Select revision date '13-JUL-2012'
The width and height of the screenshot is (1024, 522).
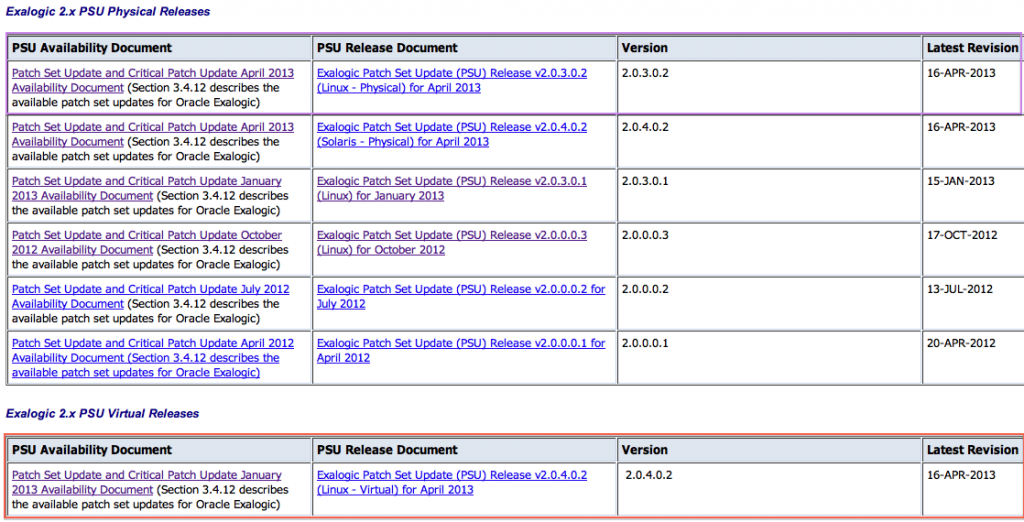click(x=960, y=289)
